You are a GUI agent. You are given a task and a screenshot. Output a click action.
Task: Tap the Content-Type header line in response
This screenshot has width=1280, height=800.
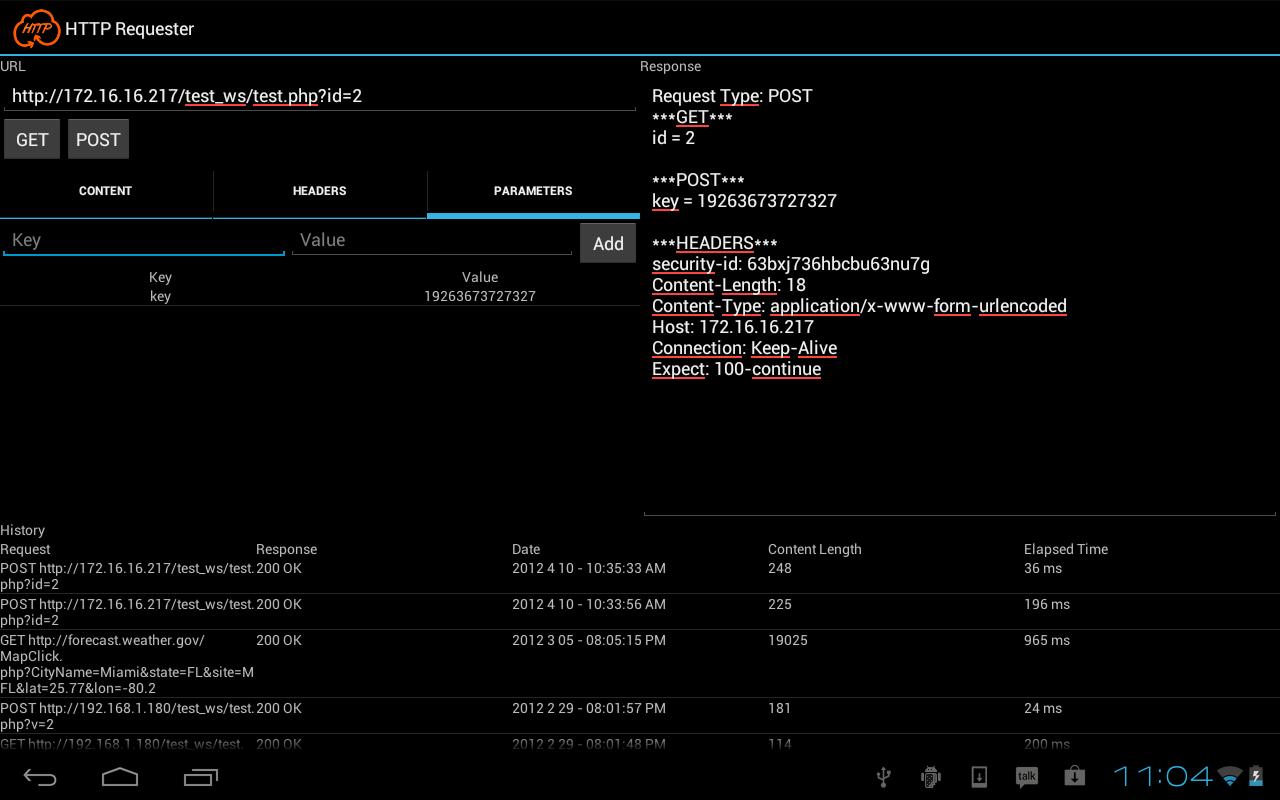[x=859, y=306]
